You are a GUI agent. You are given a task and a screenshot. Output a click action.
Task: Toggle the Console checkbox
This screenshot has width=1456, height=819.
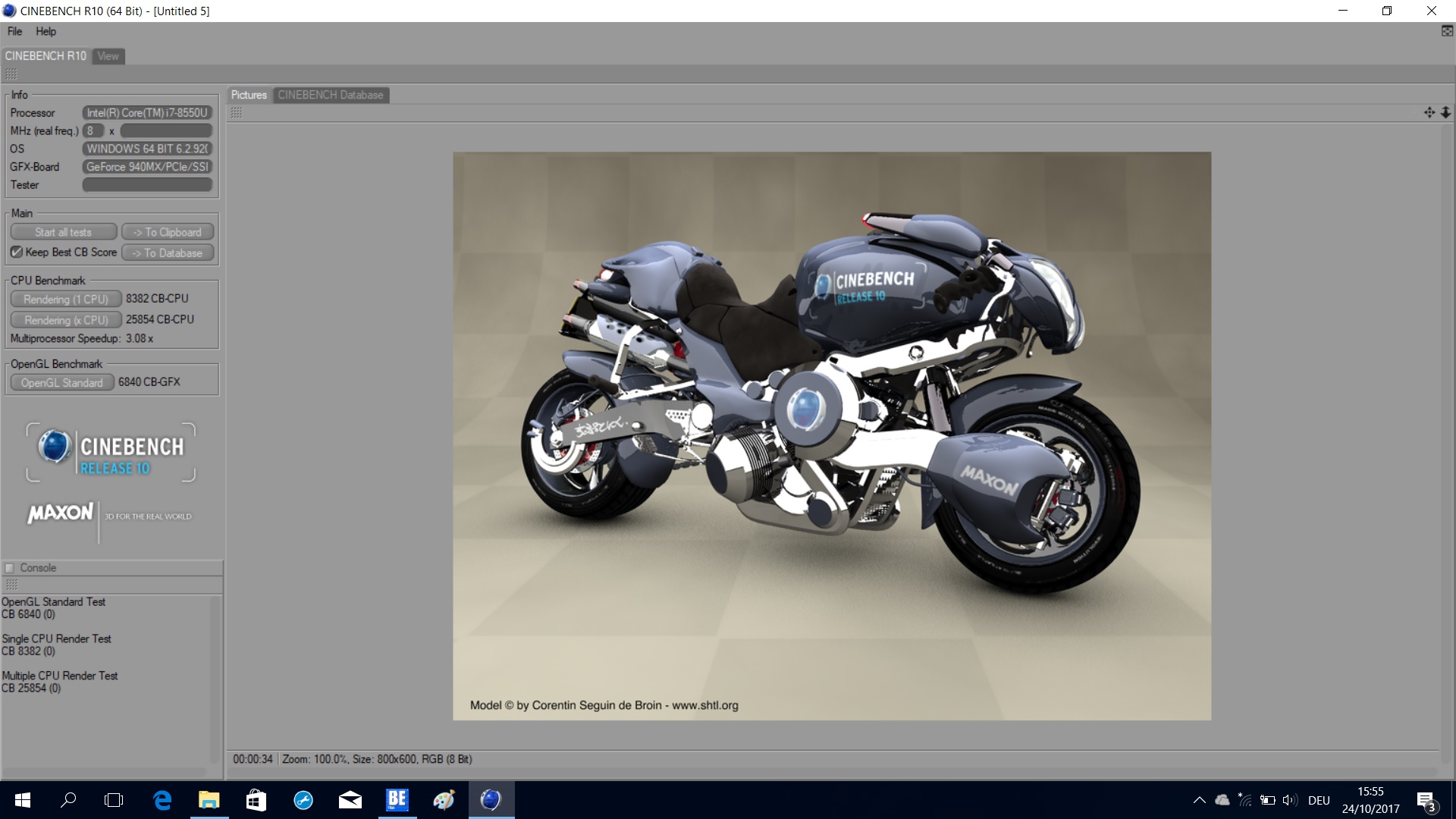tap(10, 568)
